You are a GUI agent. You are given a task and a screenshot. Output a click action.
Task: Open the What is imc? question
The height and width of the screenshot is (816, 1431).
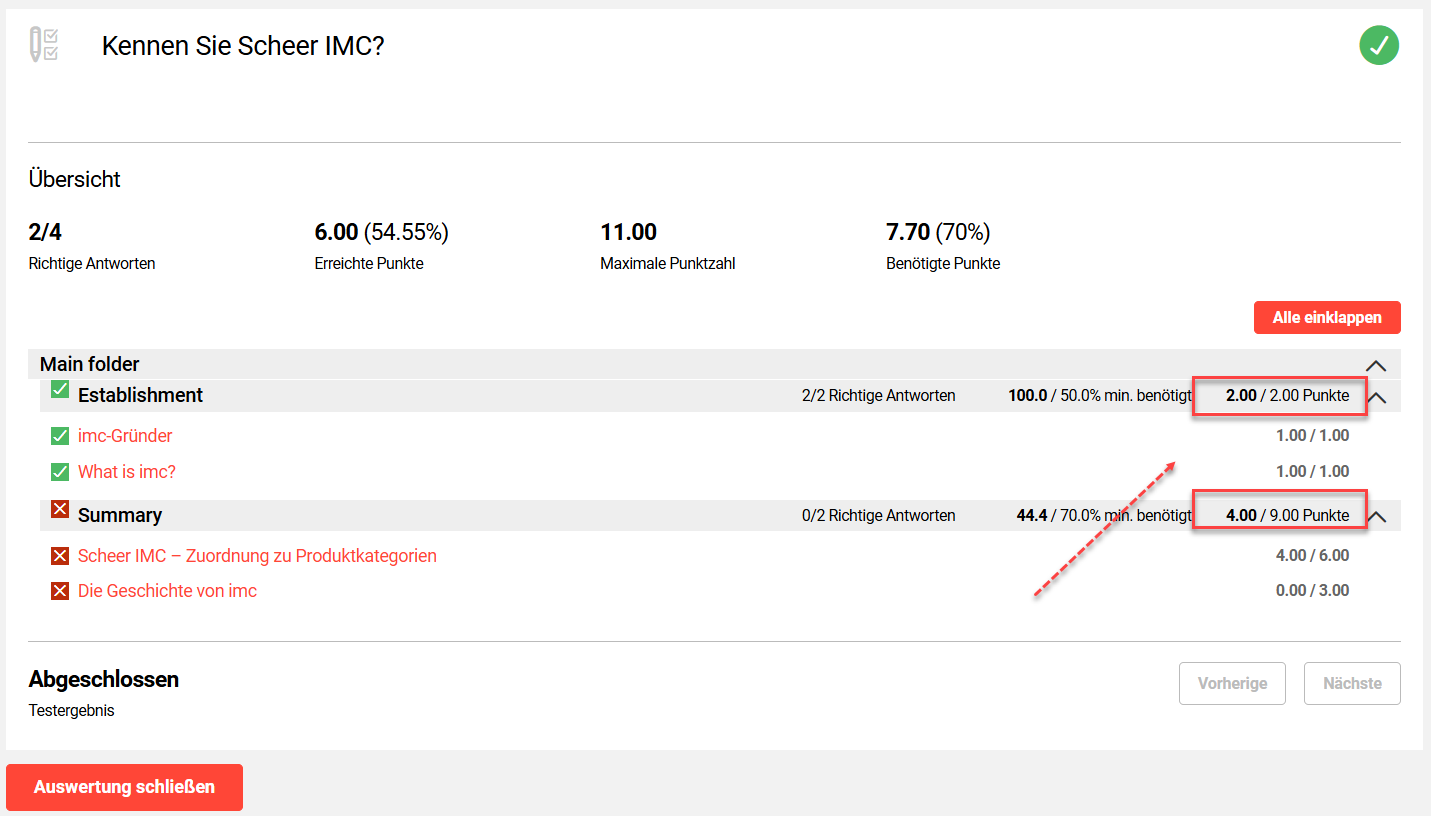click(x=127, y=472)
